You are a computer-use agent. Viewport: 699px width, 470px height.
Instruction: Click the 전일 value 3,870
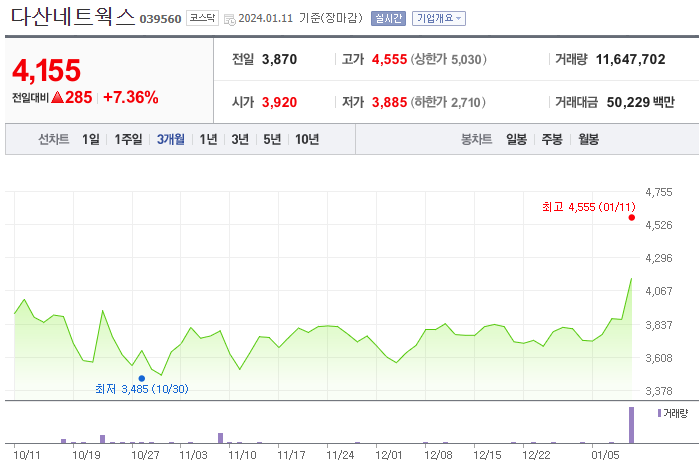click(x=280, y=59)
